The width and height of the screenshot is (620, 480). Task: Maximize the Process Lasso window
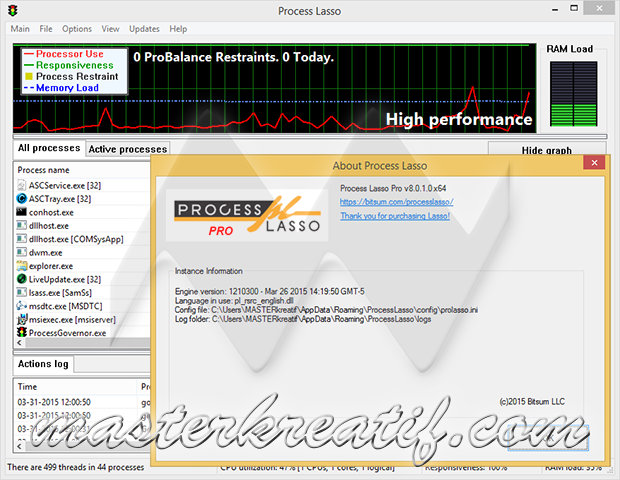click(574, 8)
